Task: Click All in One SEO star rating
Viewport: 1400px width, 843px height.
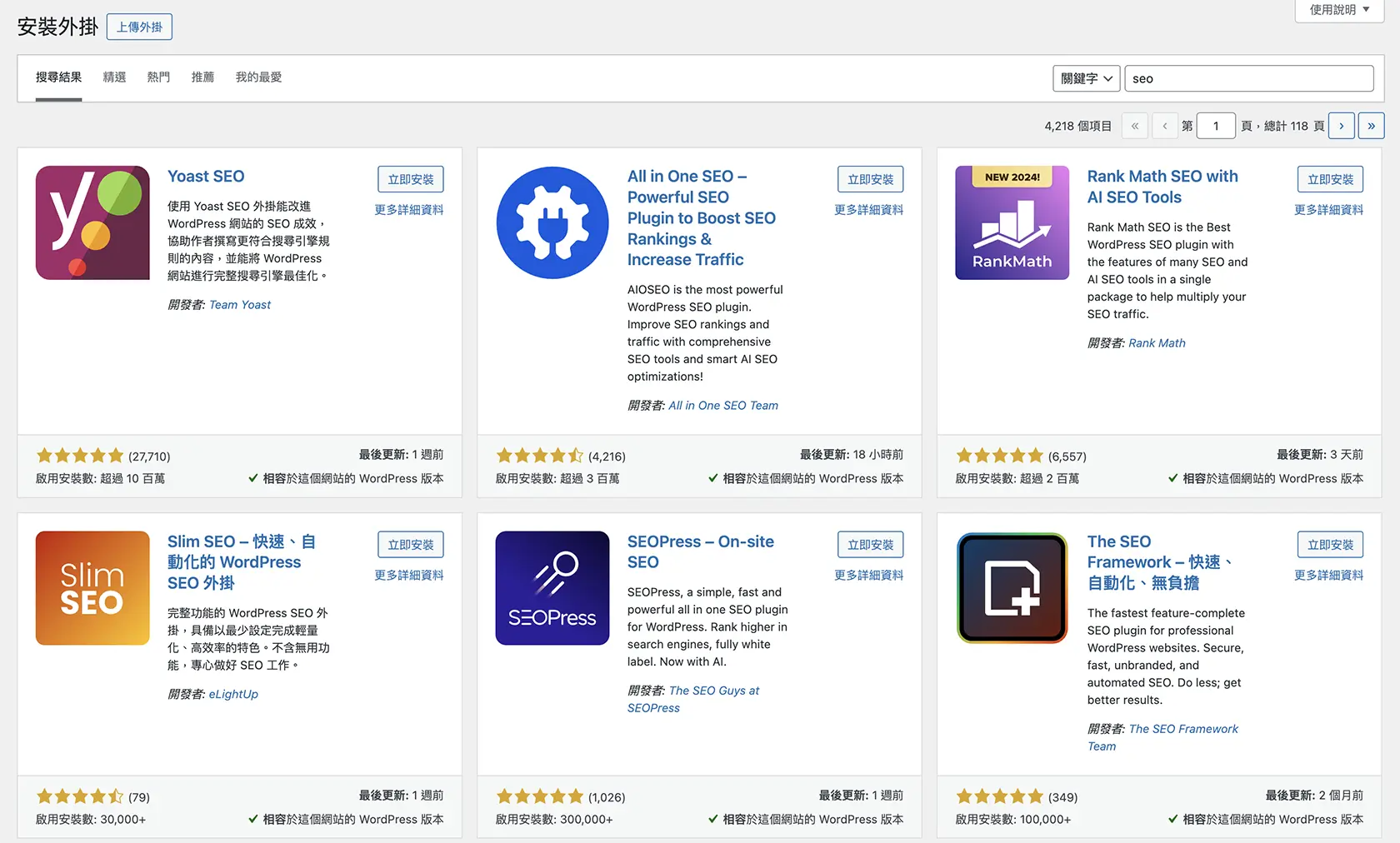Action: [x=540, y=456]
